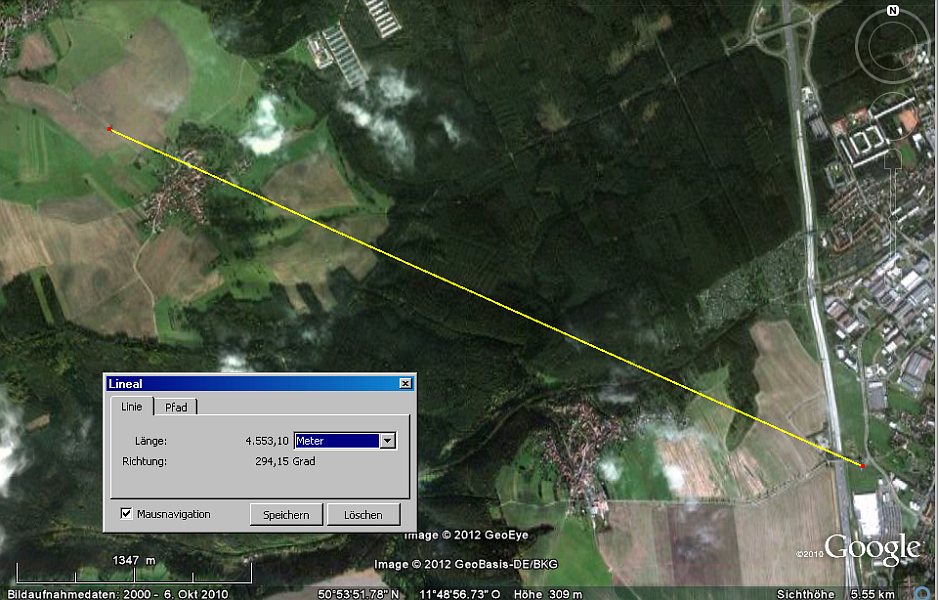Close the Lineal dialog
Screen dimensions: 938x600
click(404, 383)
